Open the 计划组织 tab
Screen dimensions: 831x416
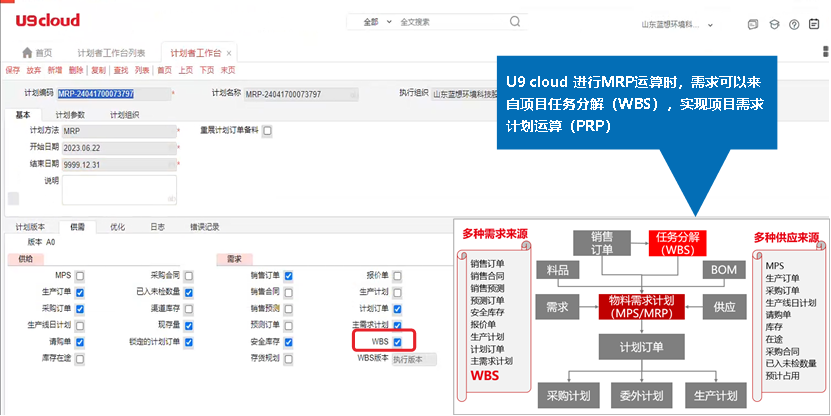pos(125,115)
